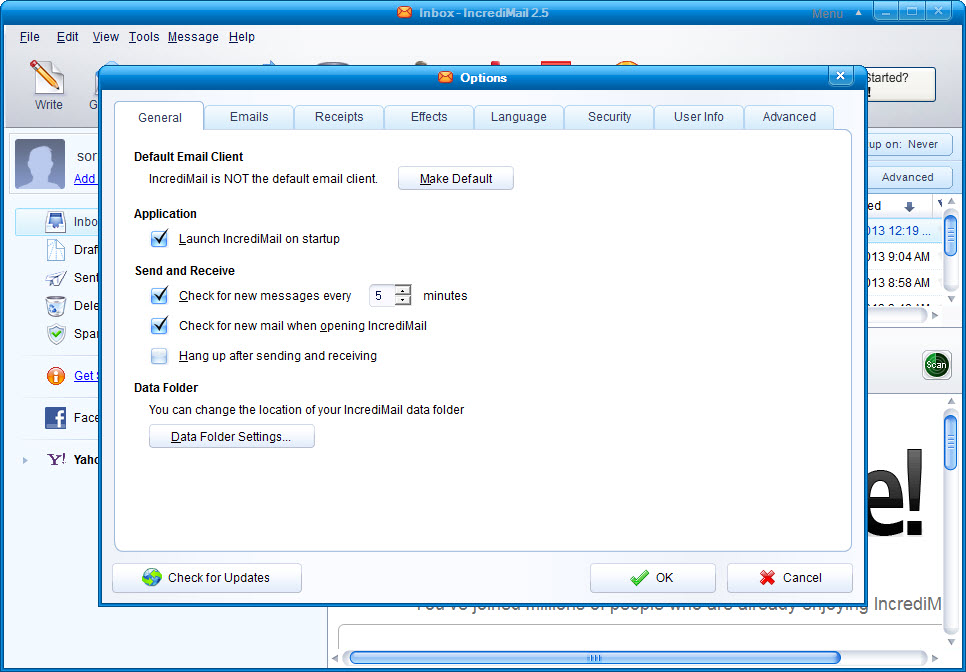Viewport: 966px width, 672px height.
Task: Click the Check for Updates button
Action: [x=207, y=578]
